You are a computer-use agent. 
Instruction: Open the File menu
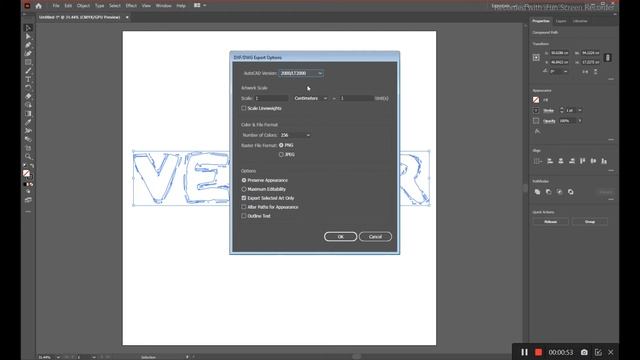(56, 6)
